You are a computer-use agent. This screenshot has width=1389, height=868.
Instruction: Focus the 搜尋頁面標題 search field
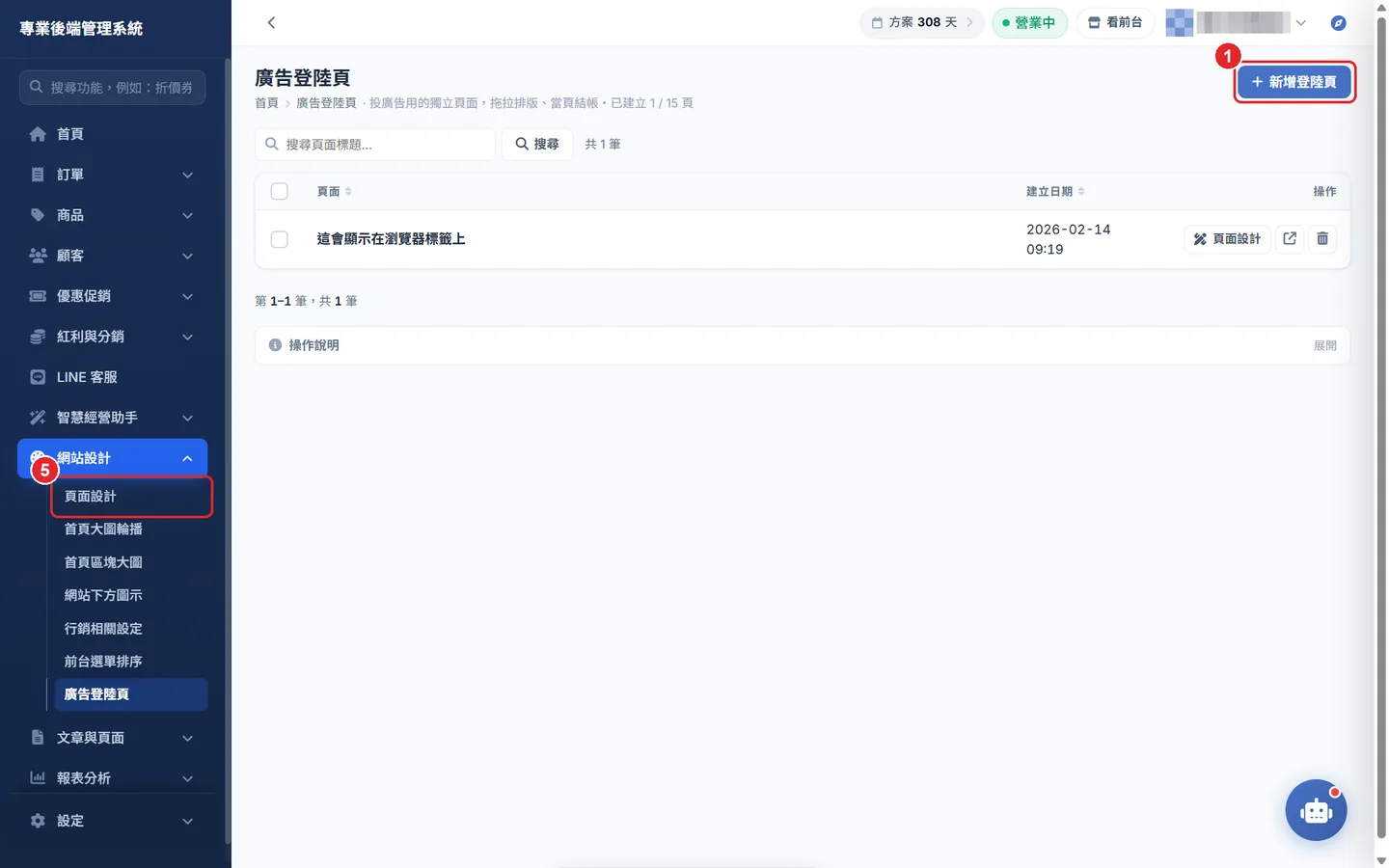pyautogui.click(x=375, y=144)
